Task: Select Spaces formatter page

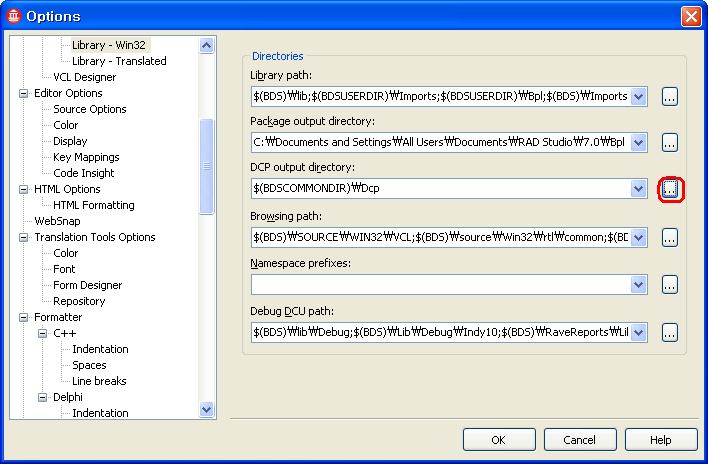Action: point(89,365)
